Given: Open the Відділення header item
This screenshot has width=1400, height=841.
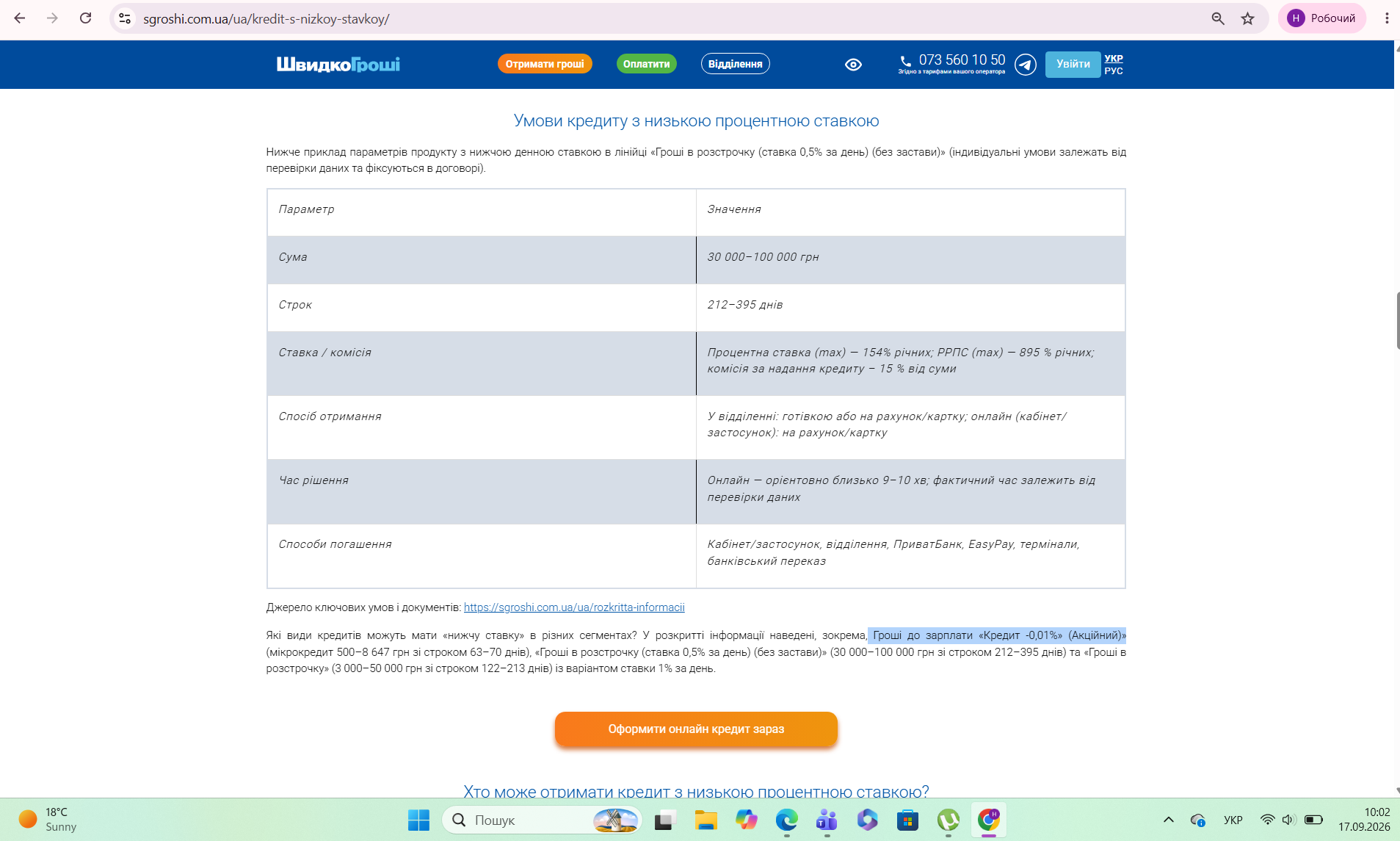Looking at the screenshot, I should (736, 64).
